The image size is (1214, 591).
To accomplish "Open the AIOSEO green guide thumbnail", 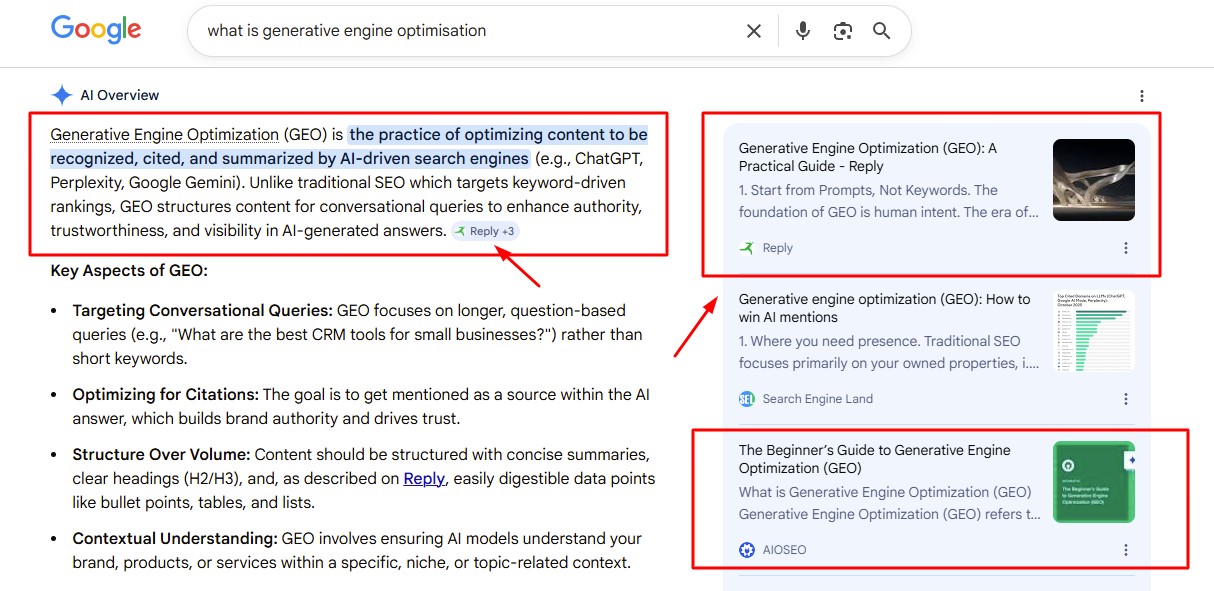I will tap(1093, 482).
